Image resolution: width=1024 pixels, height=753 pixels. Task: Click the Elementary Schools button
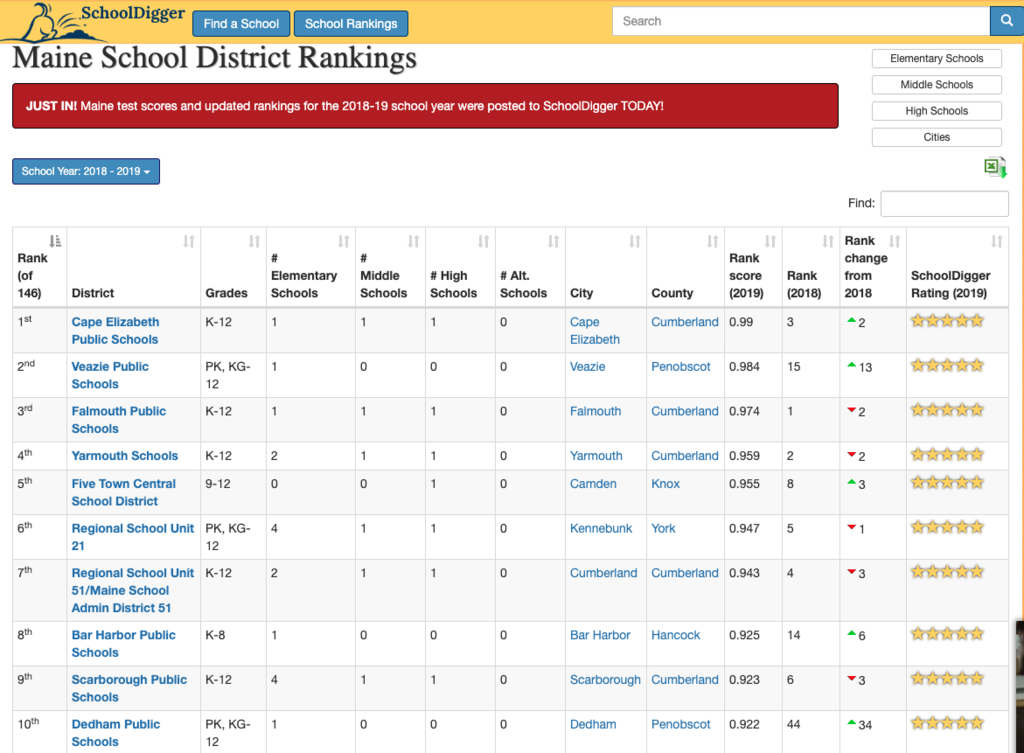[936, 59]
